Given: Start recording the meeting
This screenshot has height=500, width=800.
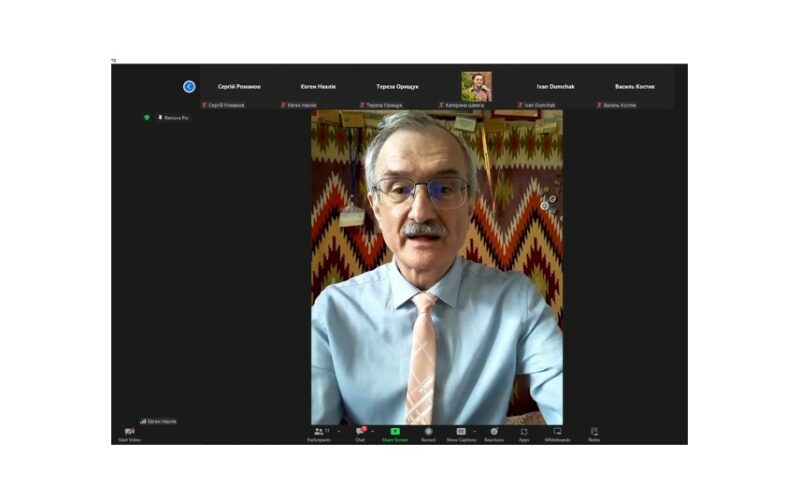Looking at the screenshot, I should [x=428, y=432].
